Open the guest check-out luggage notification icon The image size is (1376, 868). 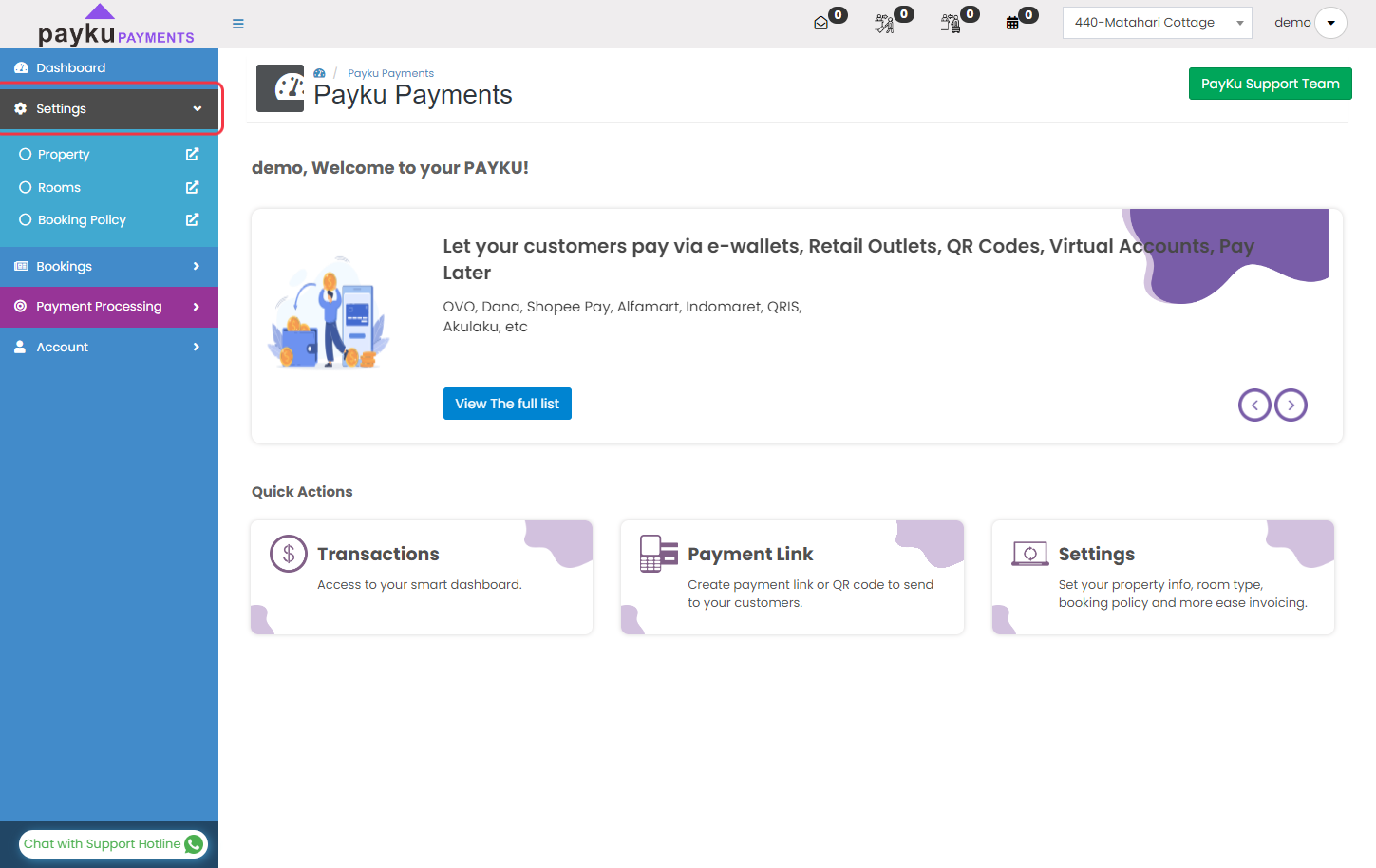point(950,24)
